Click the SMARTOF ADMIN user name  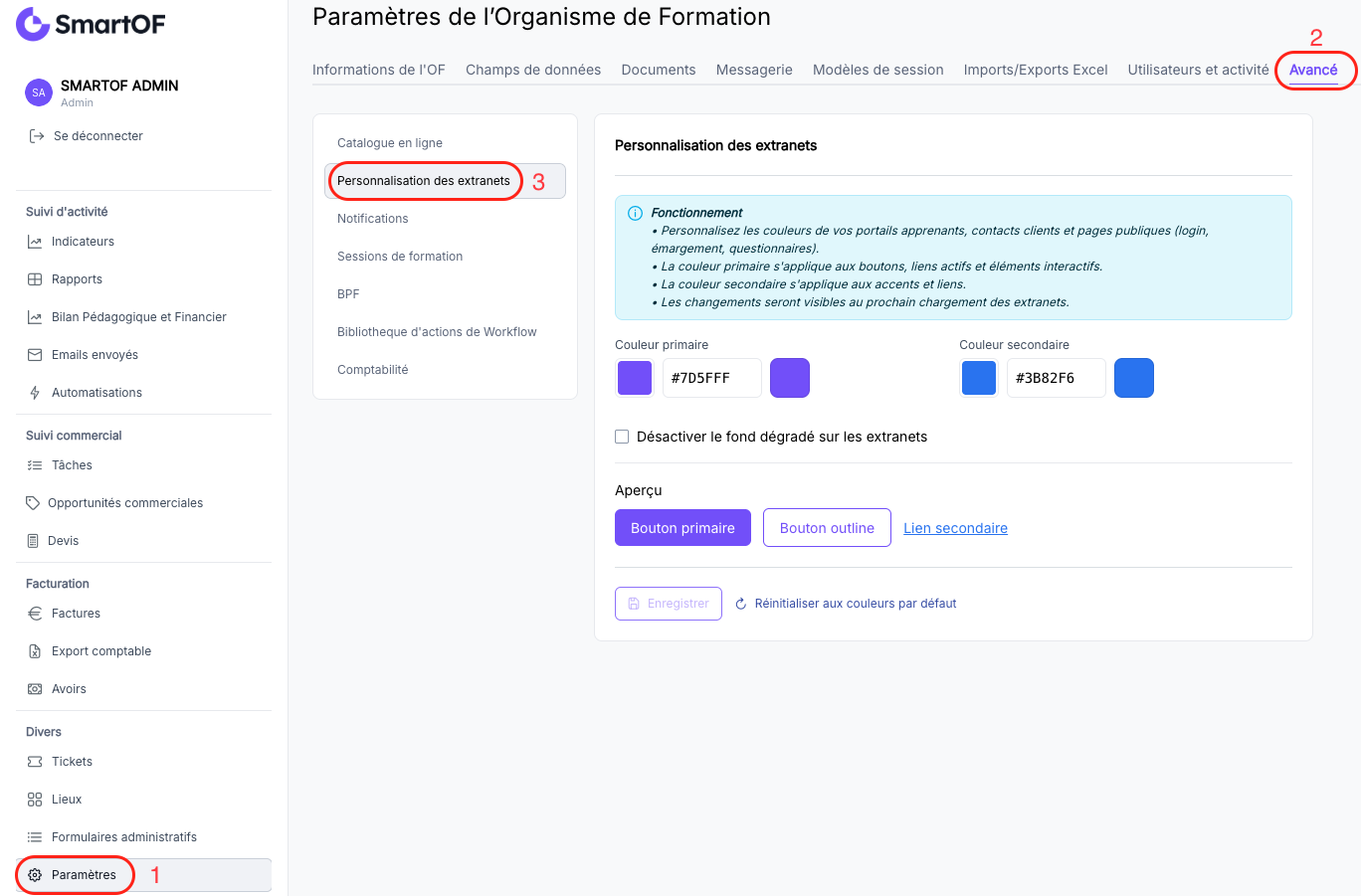pyautogui.click(x=119, y=86)
